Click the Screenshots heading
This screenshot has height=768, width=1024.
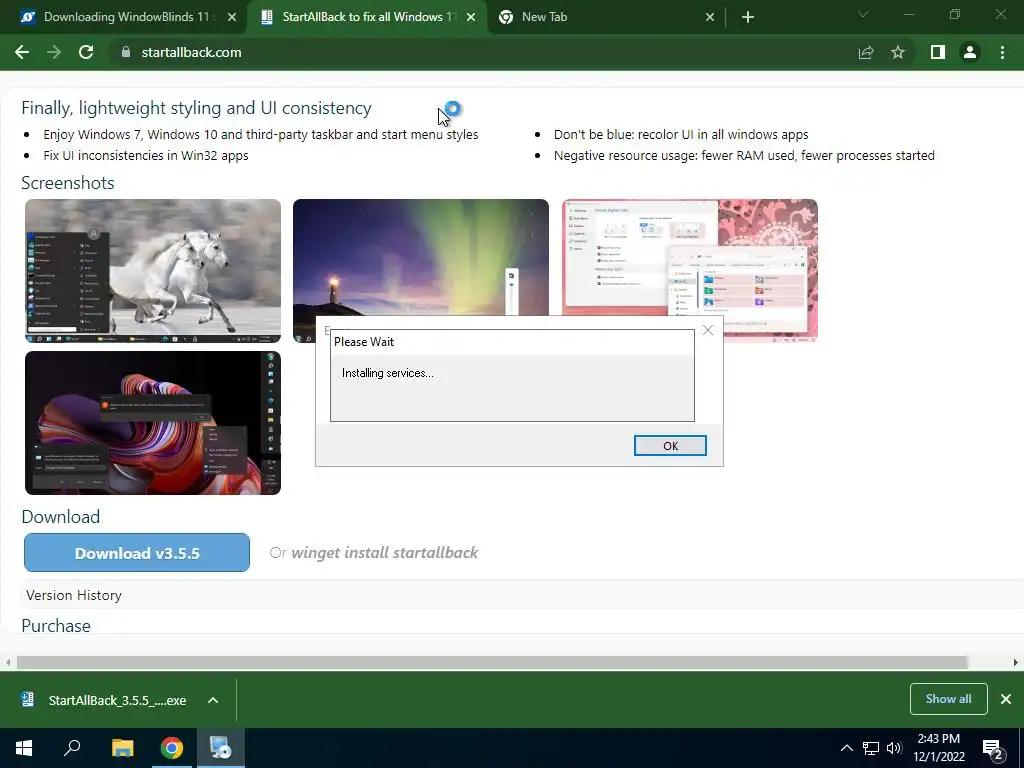(68, 183)
